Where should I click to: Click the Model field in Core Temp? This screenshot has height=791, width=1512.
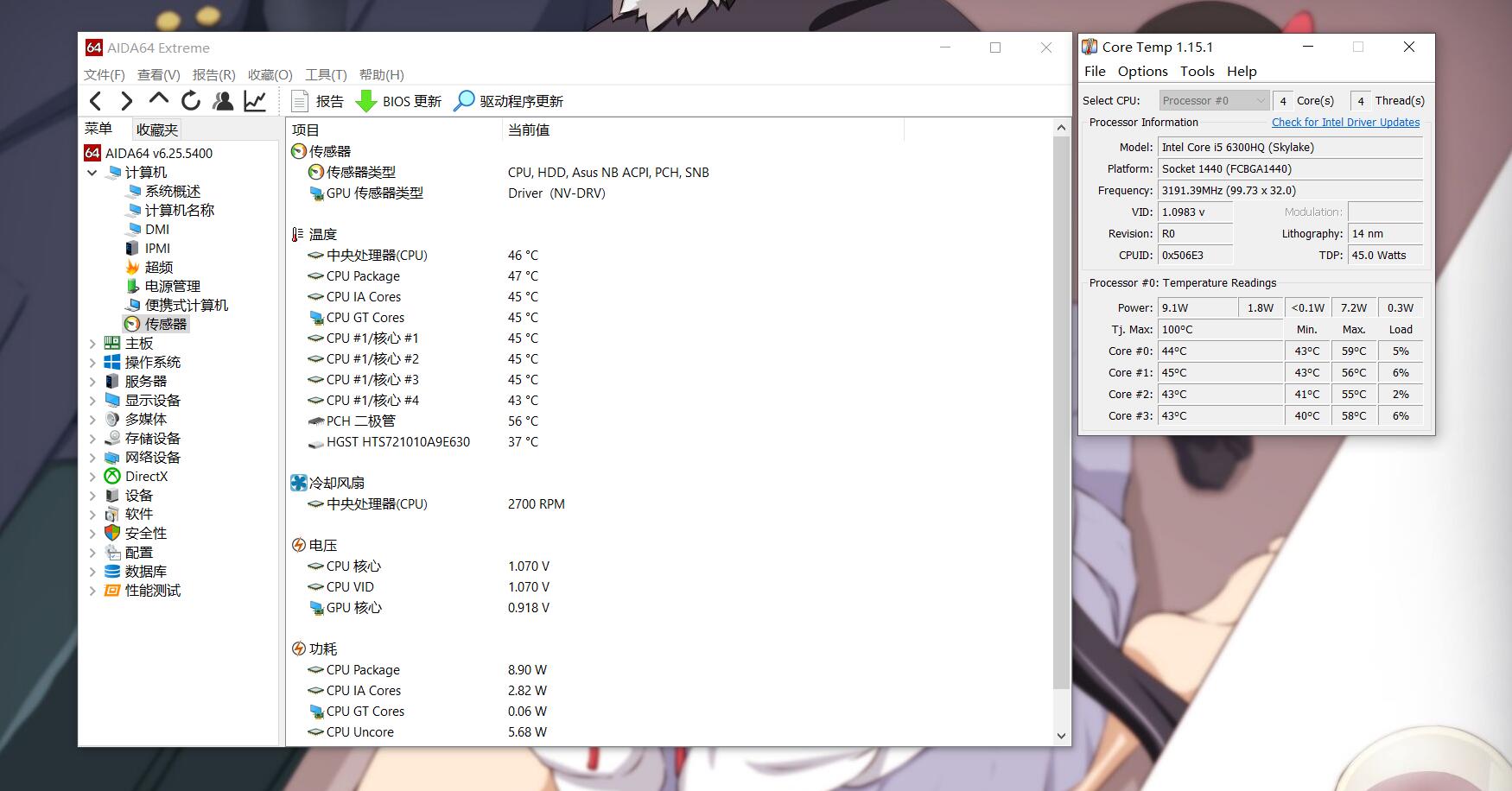(1291, 147)
